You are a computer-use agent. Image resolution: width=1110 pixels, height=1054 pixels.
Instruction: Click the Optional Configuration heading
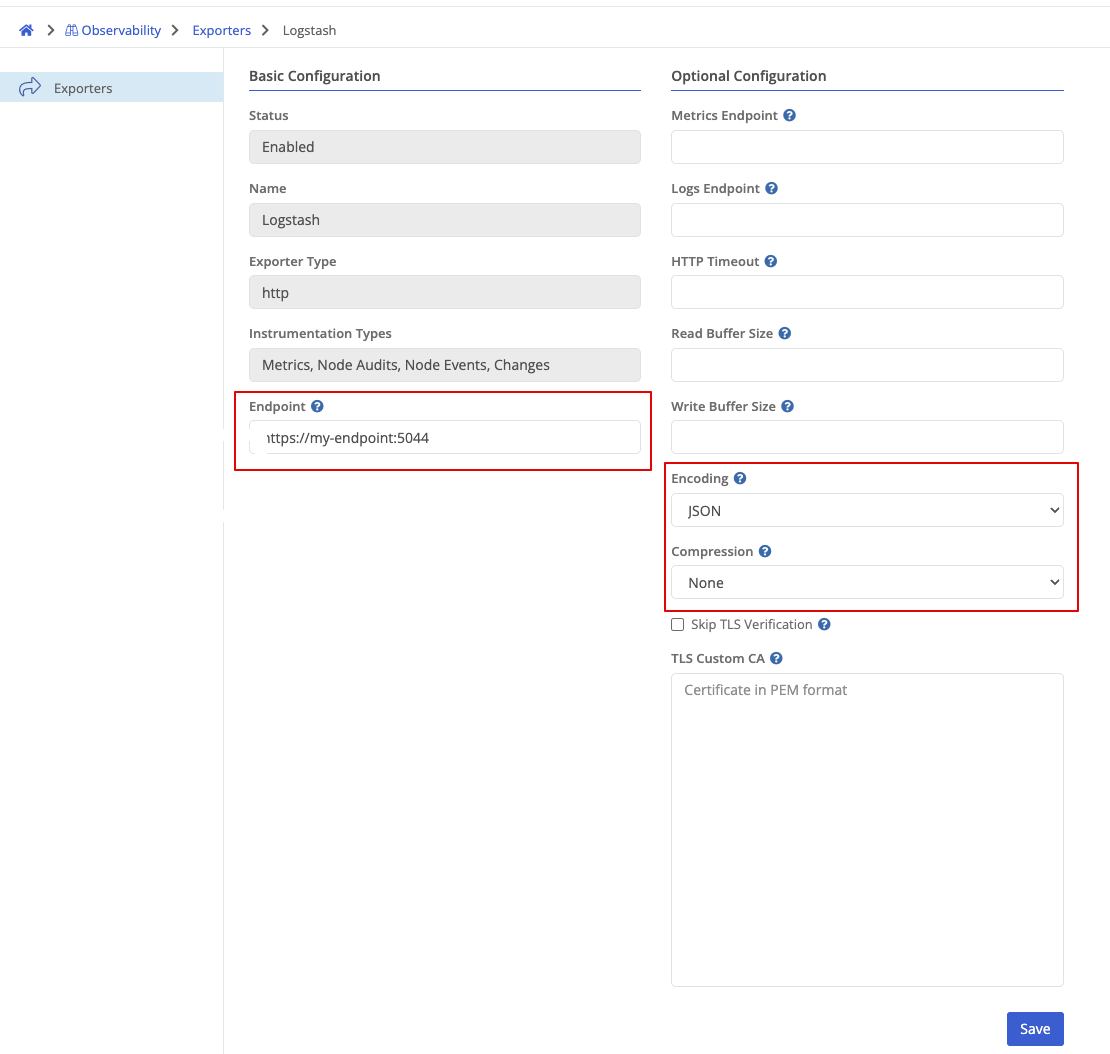[x=748, y=76]
